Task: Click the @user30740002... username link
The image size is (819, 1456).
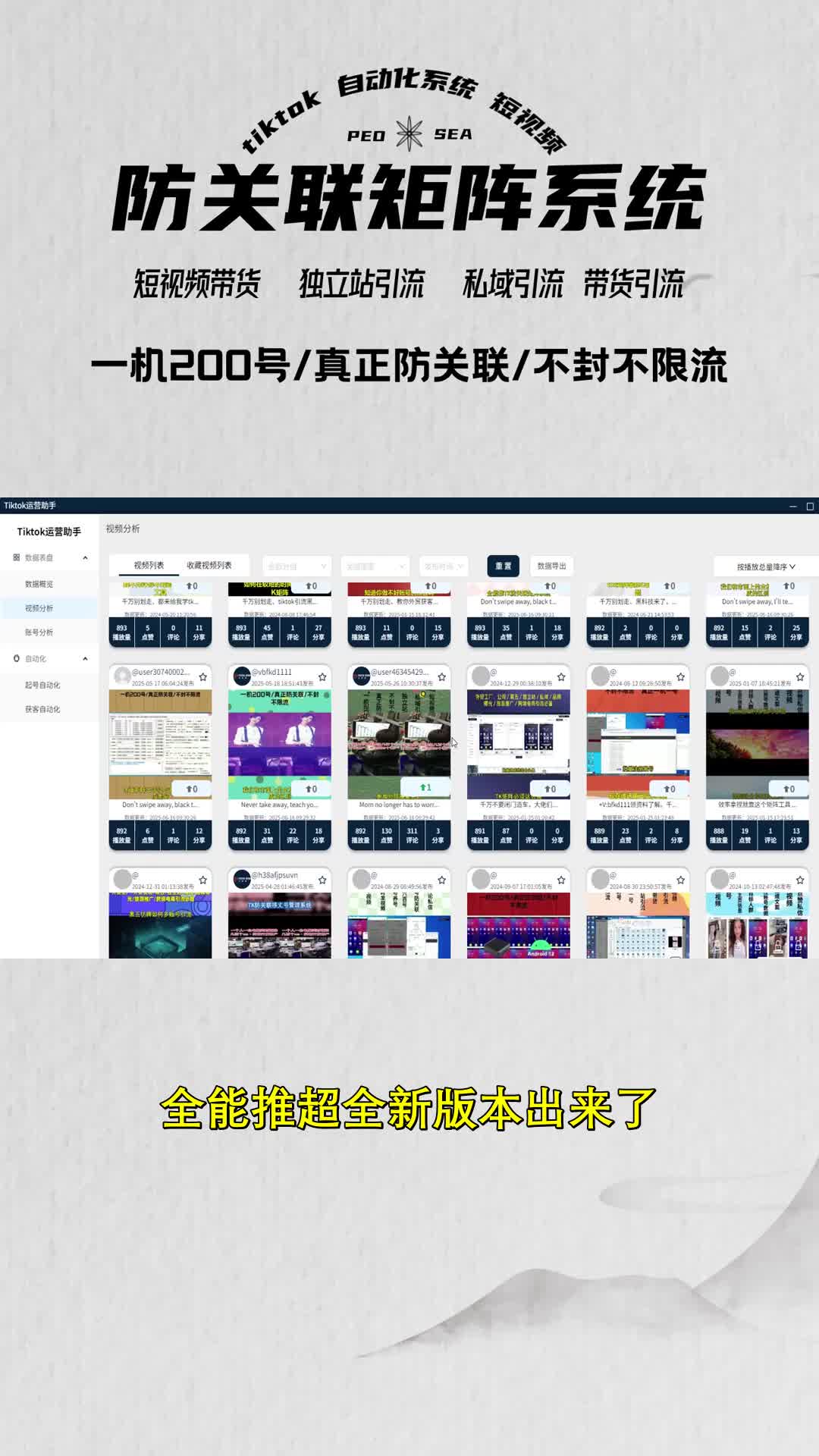Action: 161,672
